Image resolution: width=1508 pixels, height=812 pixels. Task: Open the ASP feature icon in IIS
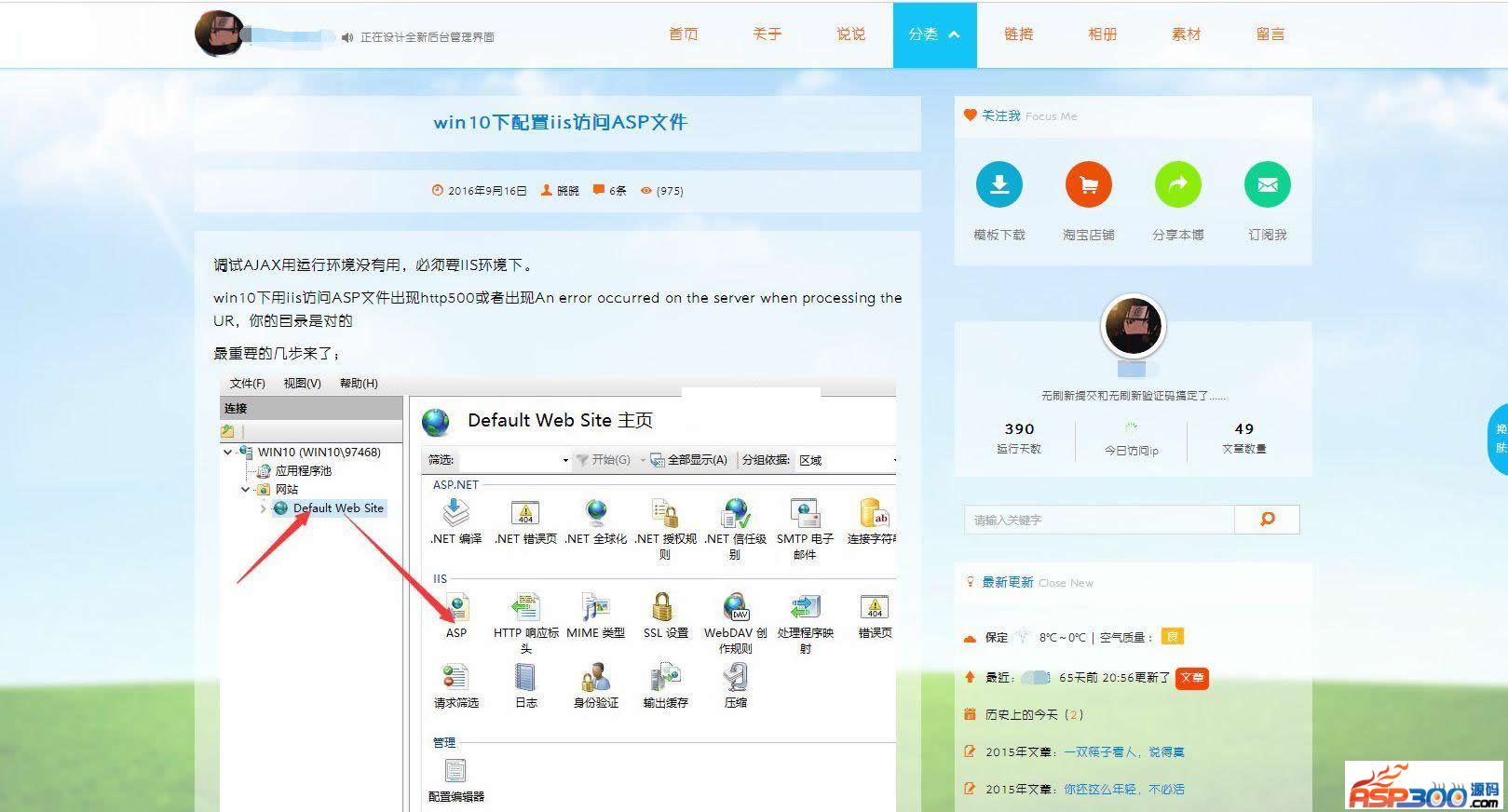coord(455,607)
